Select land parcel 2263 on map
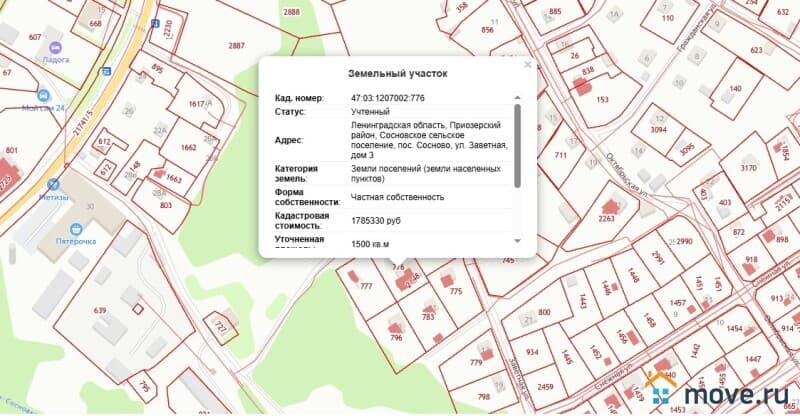 (607, 219)
